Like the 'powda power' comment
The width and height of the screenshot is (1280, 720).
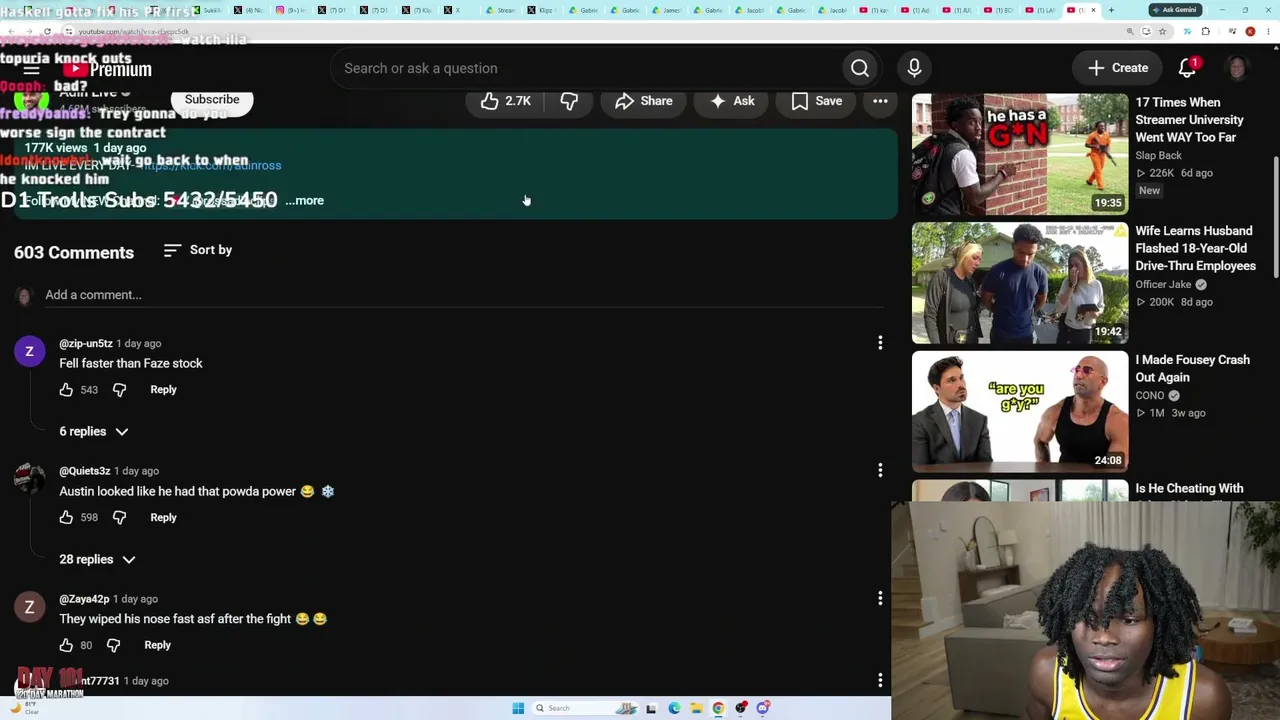pyautogui.click(x=66, y=518)
